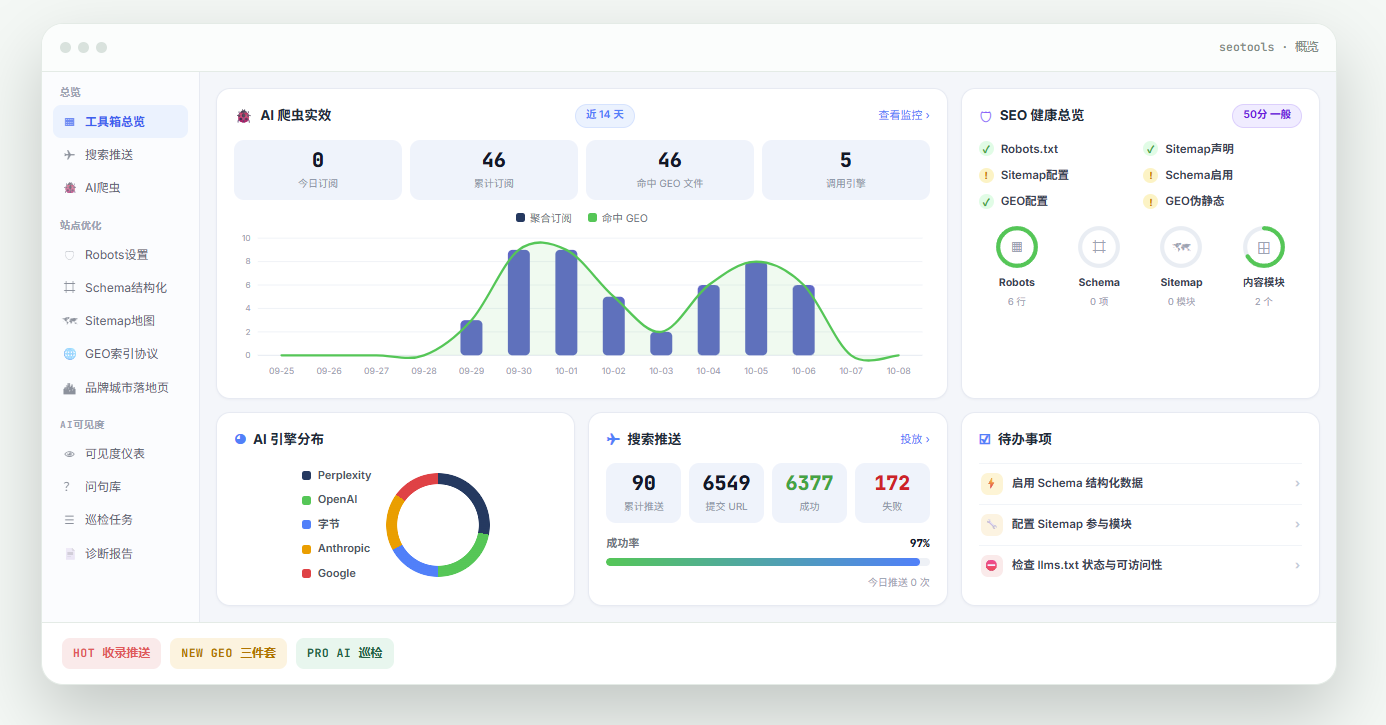Click the 问句库 question mark icon

(x=67, y=487)
